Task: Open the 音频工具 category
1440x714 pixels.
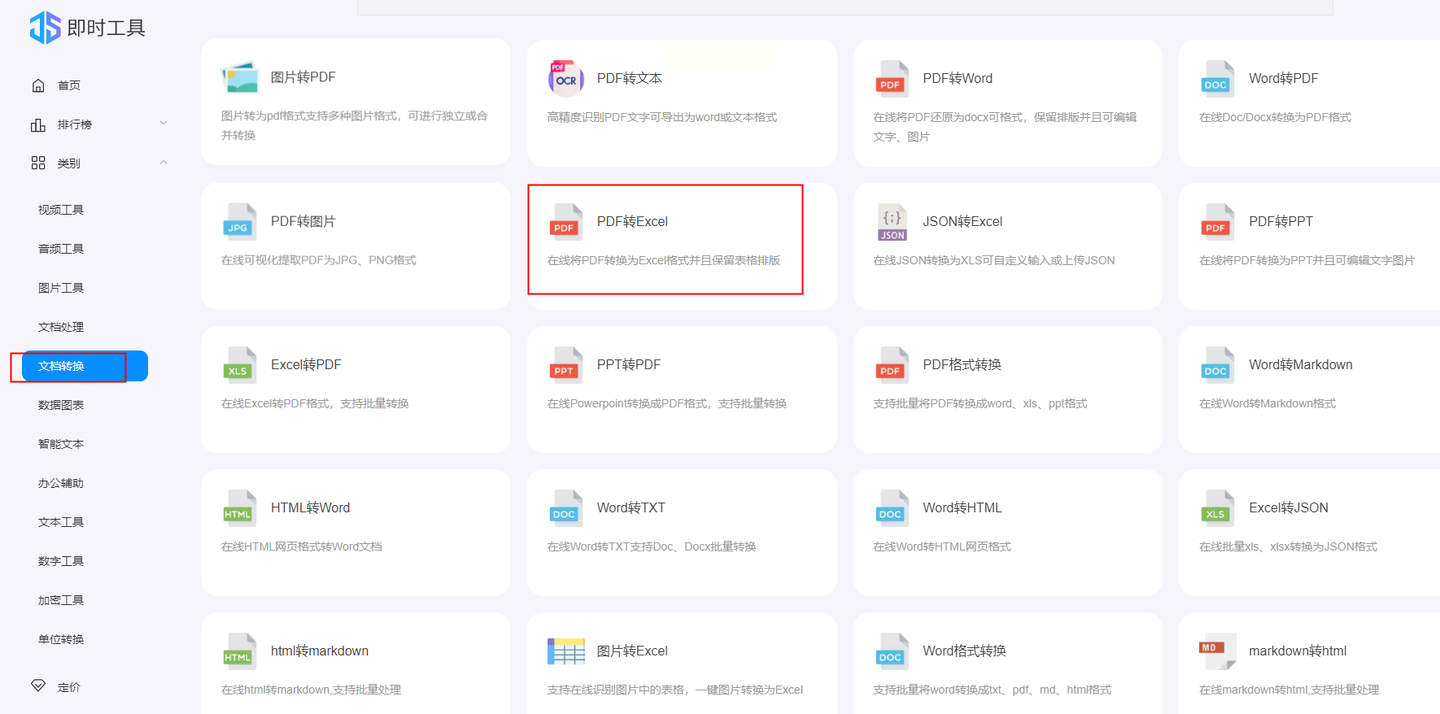Action: pyautogui.click(x=61, y=249)
